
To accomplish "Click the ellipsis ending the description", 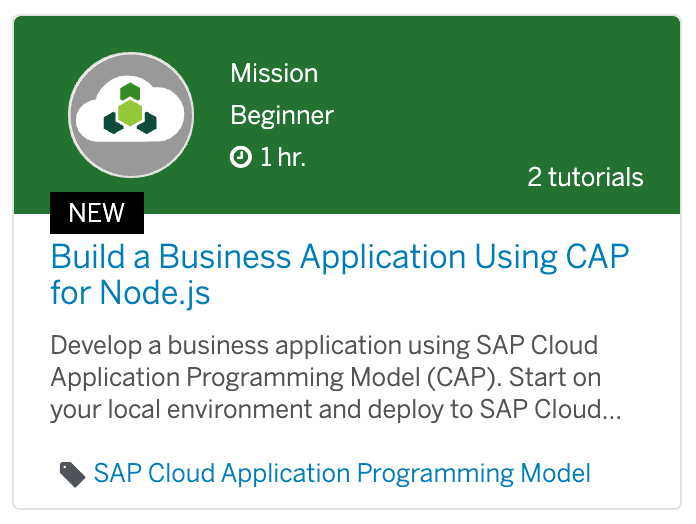I will point(611,415).
